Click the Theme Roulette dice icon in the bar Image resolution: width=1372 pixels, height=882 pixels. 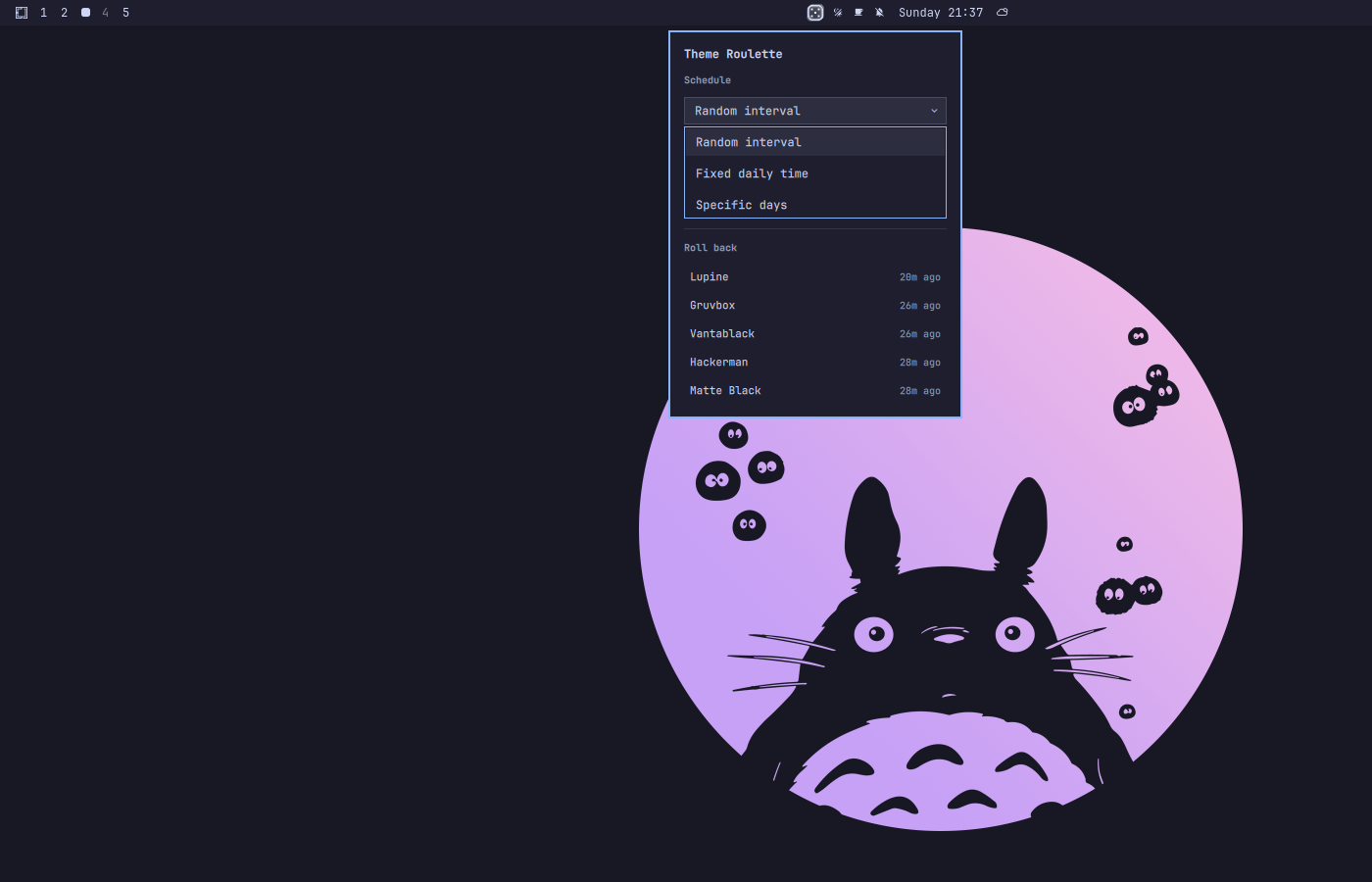click(x=815, y=13)
